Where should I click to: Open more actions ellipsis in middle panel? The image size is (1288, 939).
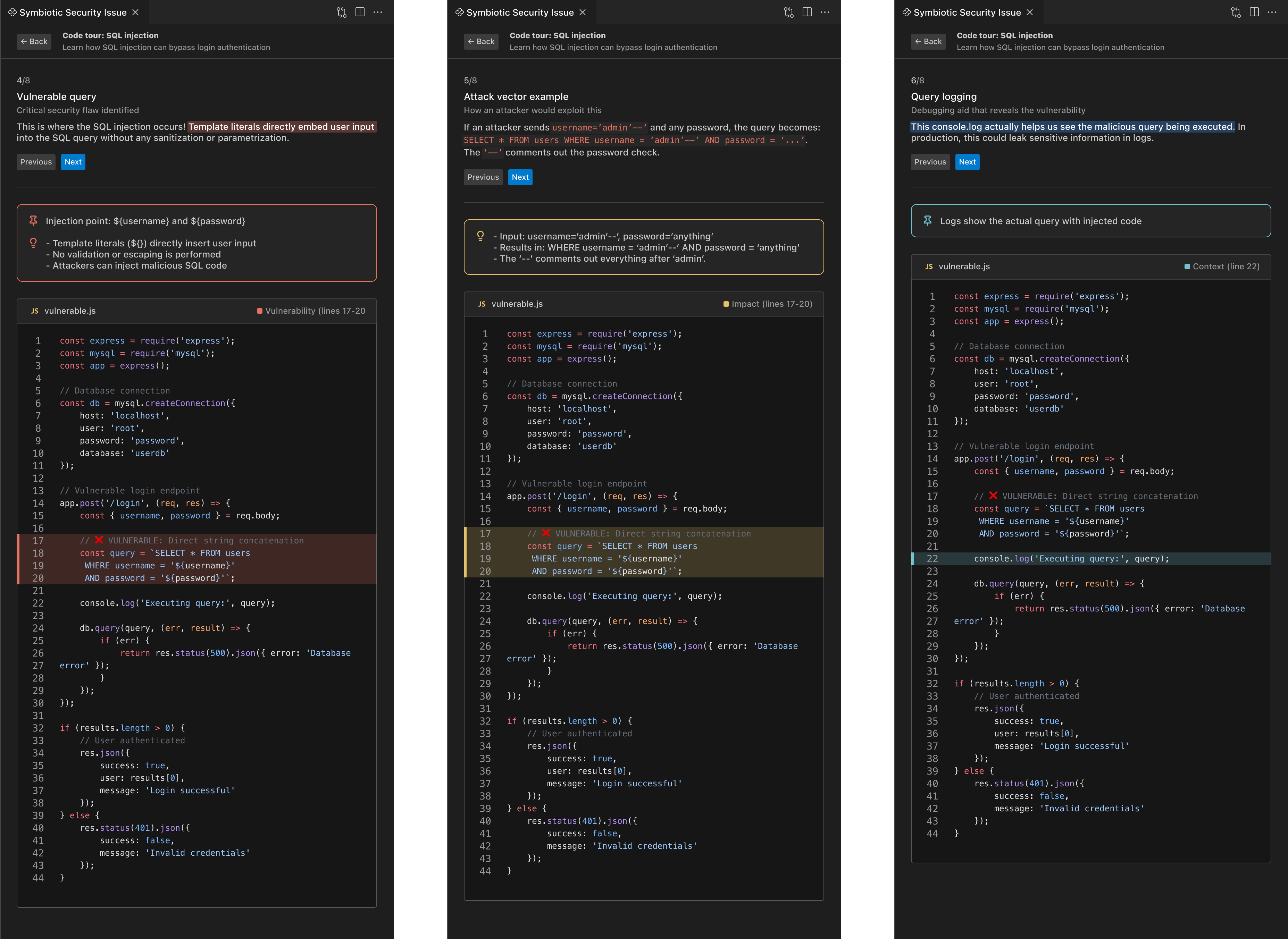[x=825, y=12]
